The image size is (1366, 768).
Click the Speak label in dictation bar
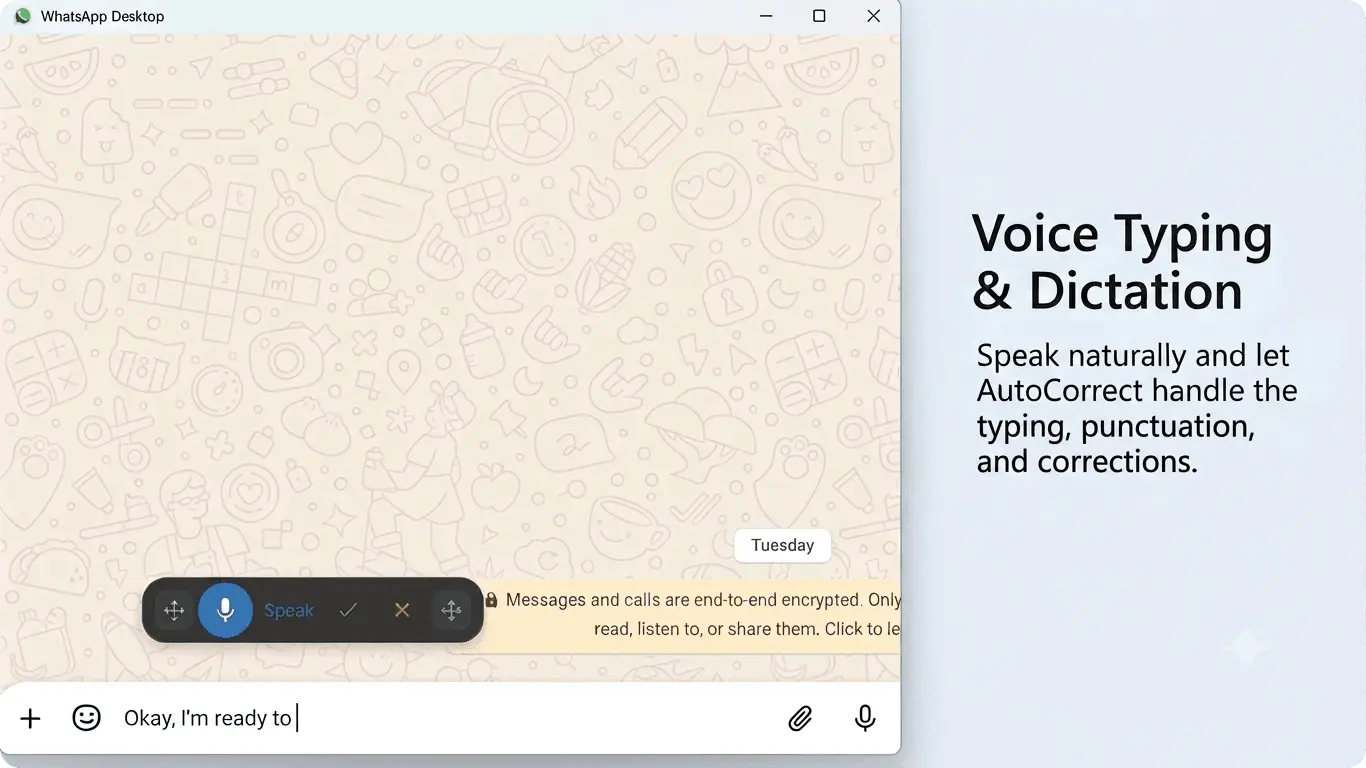point(289,610)
